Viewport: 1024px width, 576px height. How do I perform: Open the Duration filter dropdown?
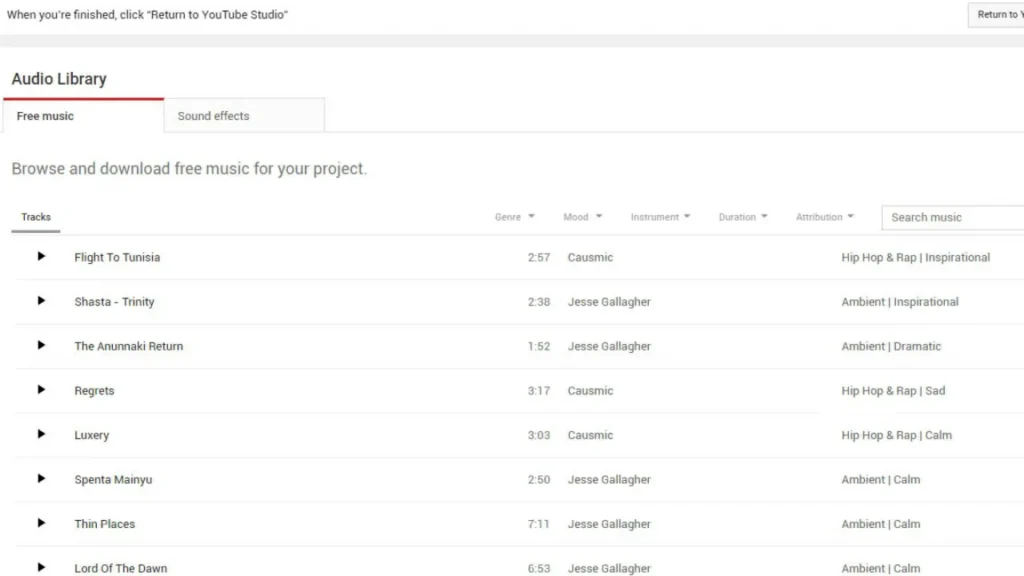(742, 216)
